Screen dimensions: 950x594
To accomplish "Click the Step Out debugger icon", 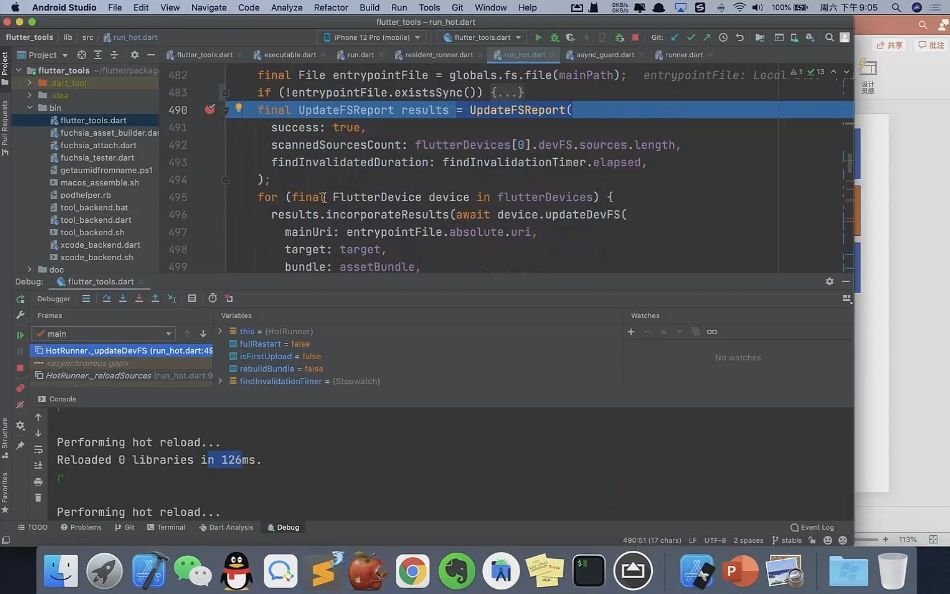I will 155,298.
